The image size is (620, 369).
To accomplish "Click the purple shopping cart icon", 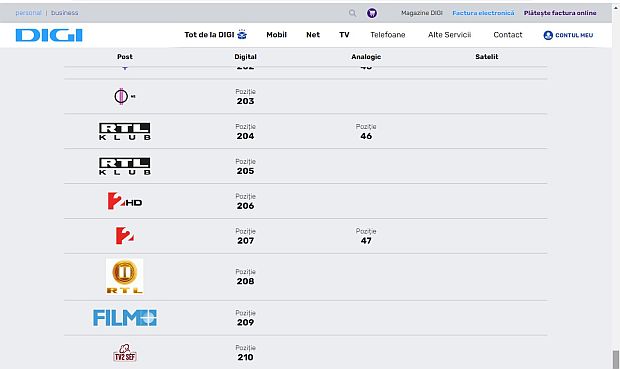I will (x=372, y=13).
